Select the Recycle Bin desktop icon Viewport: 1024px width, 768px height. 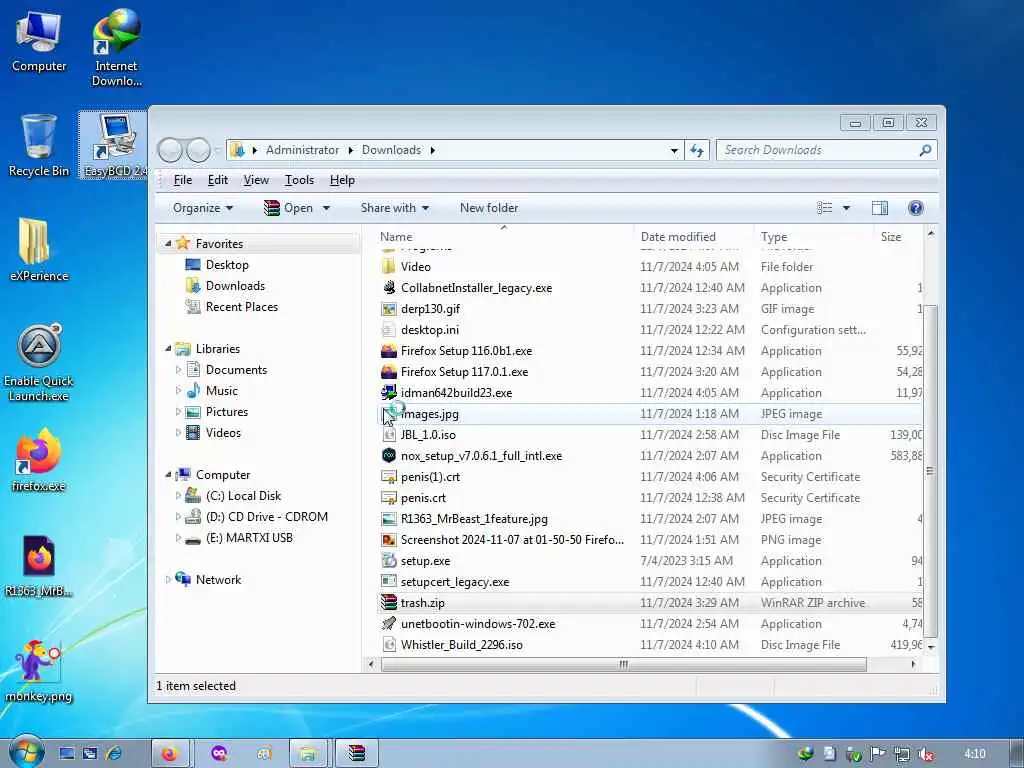pyautogui.click(x=39, y=145)
